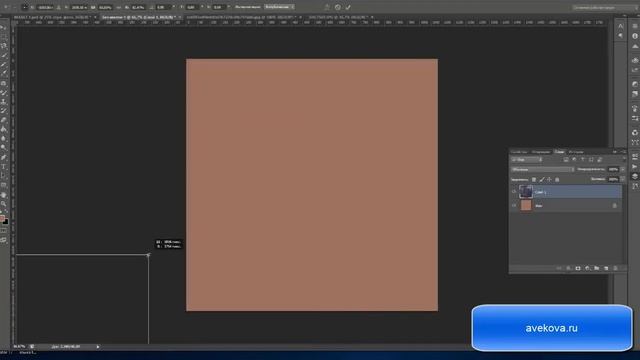Viewport: 640px width, 360px height.
Task: Open the layer blend mode dropdown
Action: click(542, 169)
